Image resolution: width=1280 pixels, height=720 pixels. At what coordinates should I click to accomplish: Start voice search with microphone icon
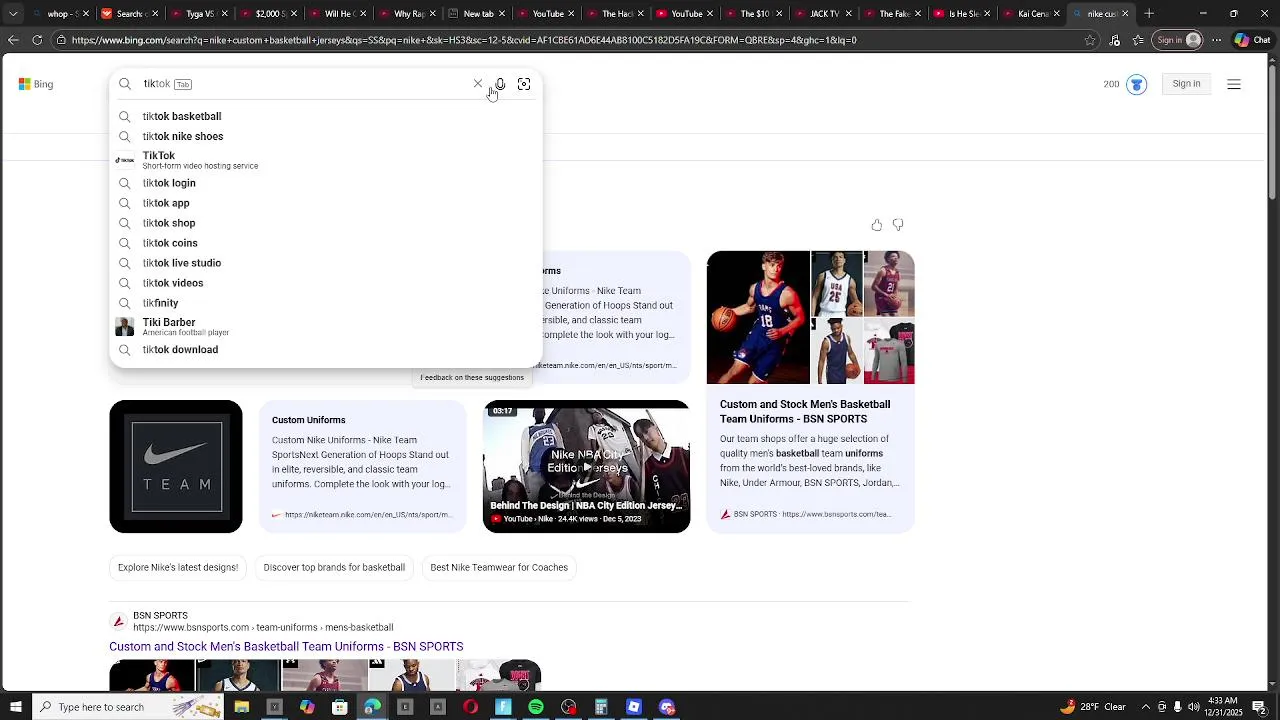(500, 84)
